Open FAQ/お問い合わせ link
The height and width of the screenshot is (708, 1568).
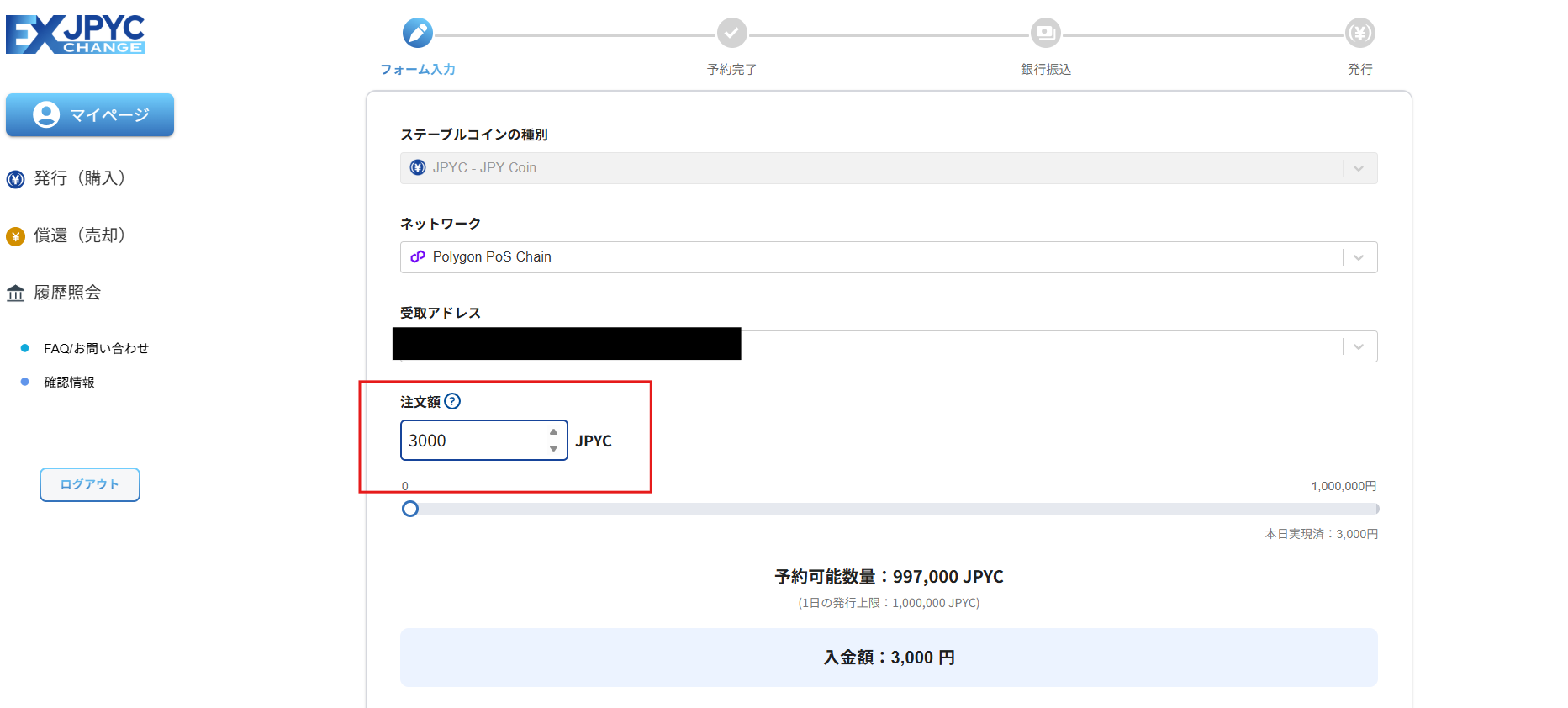tap(96, 348)
